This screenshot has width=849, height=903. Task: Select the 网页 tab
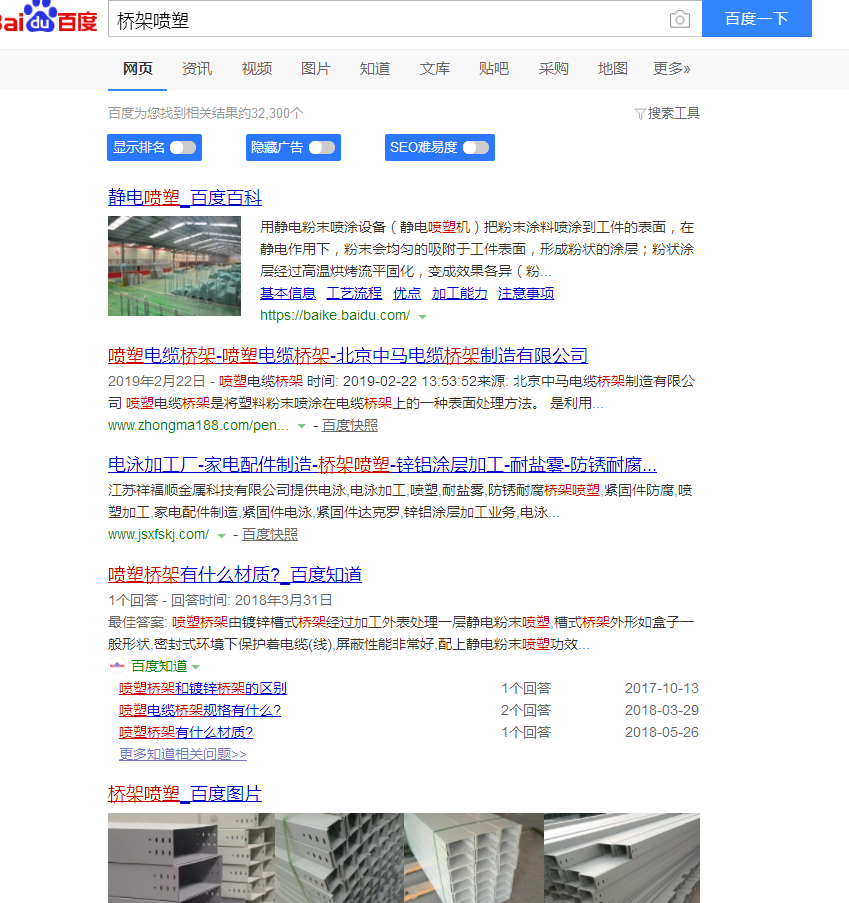click(x=138, y=69)
